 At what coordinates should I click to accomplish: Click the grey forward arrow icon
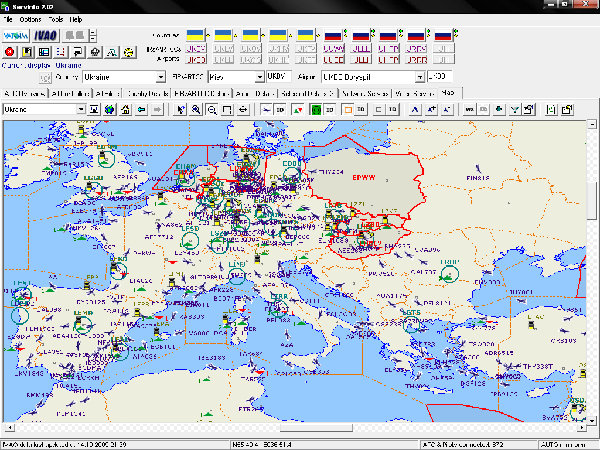point(157,109)
